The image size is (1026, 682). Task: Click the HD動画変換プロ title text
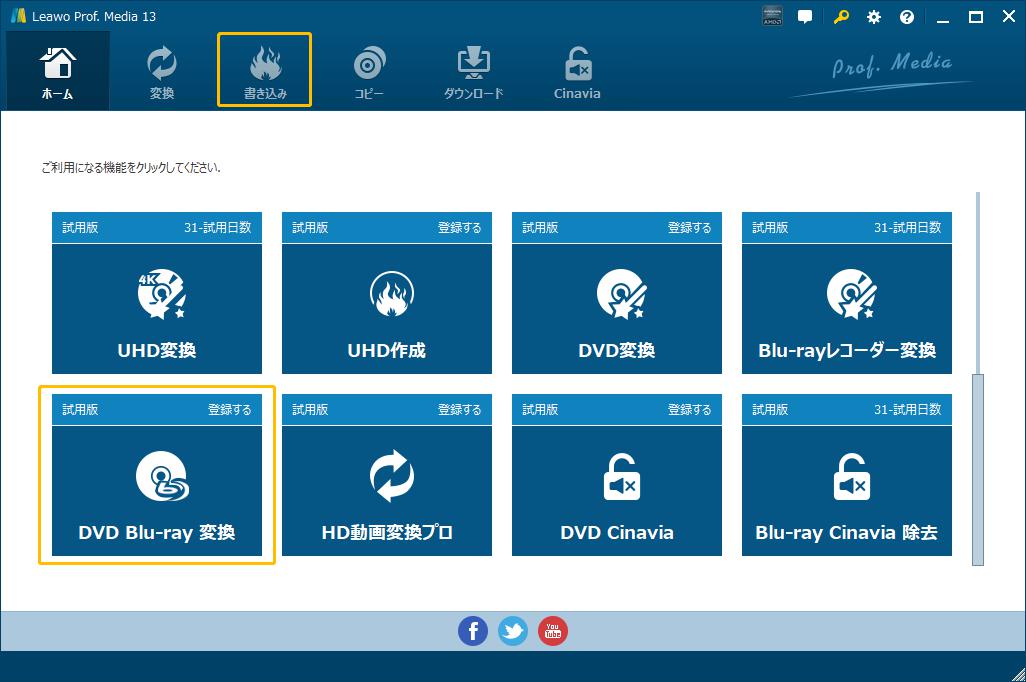(x=387, y=533)
